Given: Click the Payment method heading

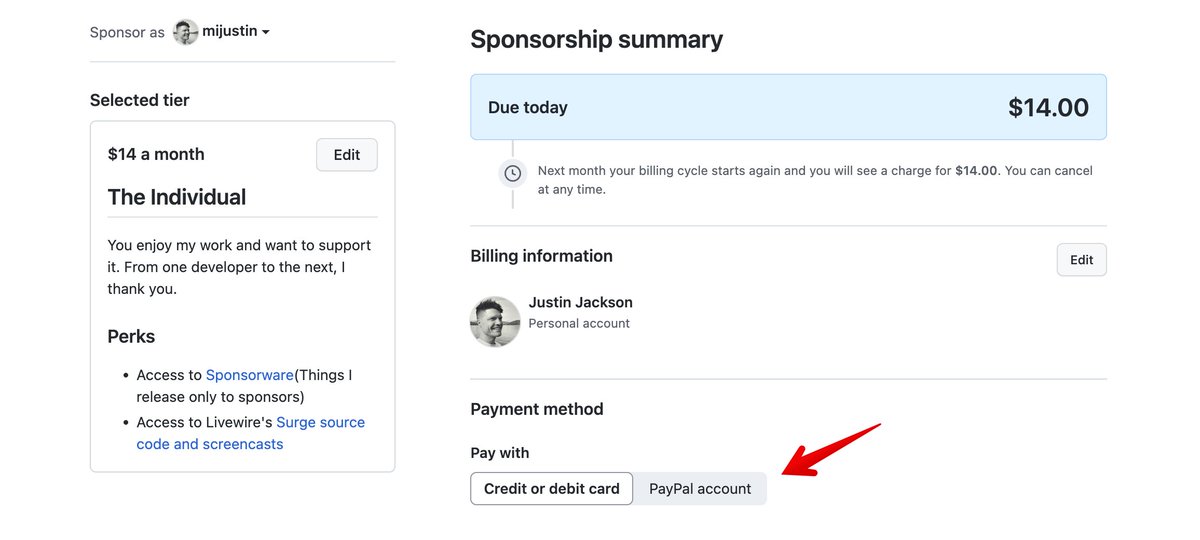Looking at the screenshot, I should tap(537, 409).
